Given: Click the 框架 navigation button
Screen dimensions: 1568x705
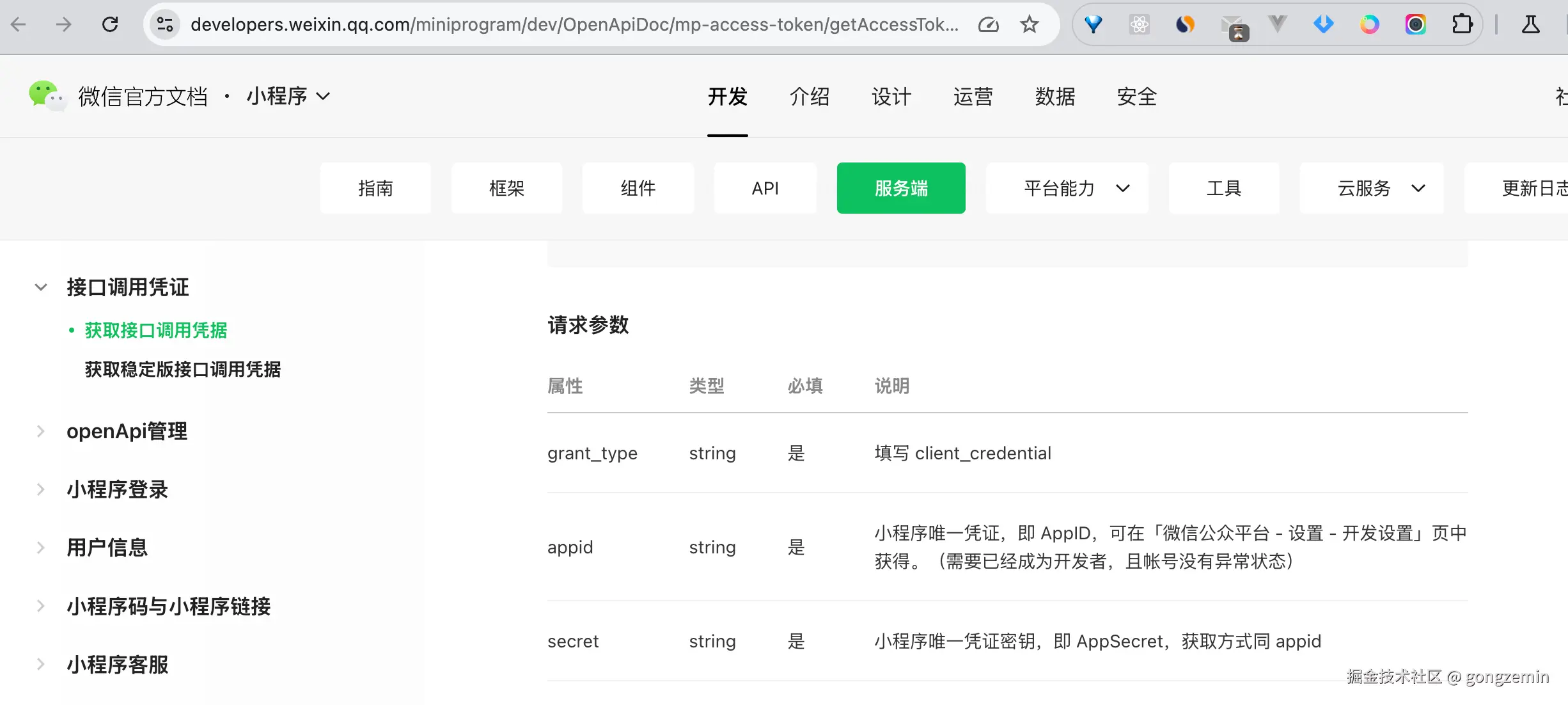Looking at the screenshot, I should 506,188.
